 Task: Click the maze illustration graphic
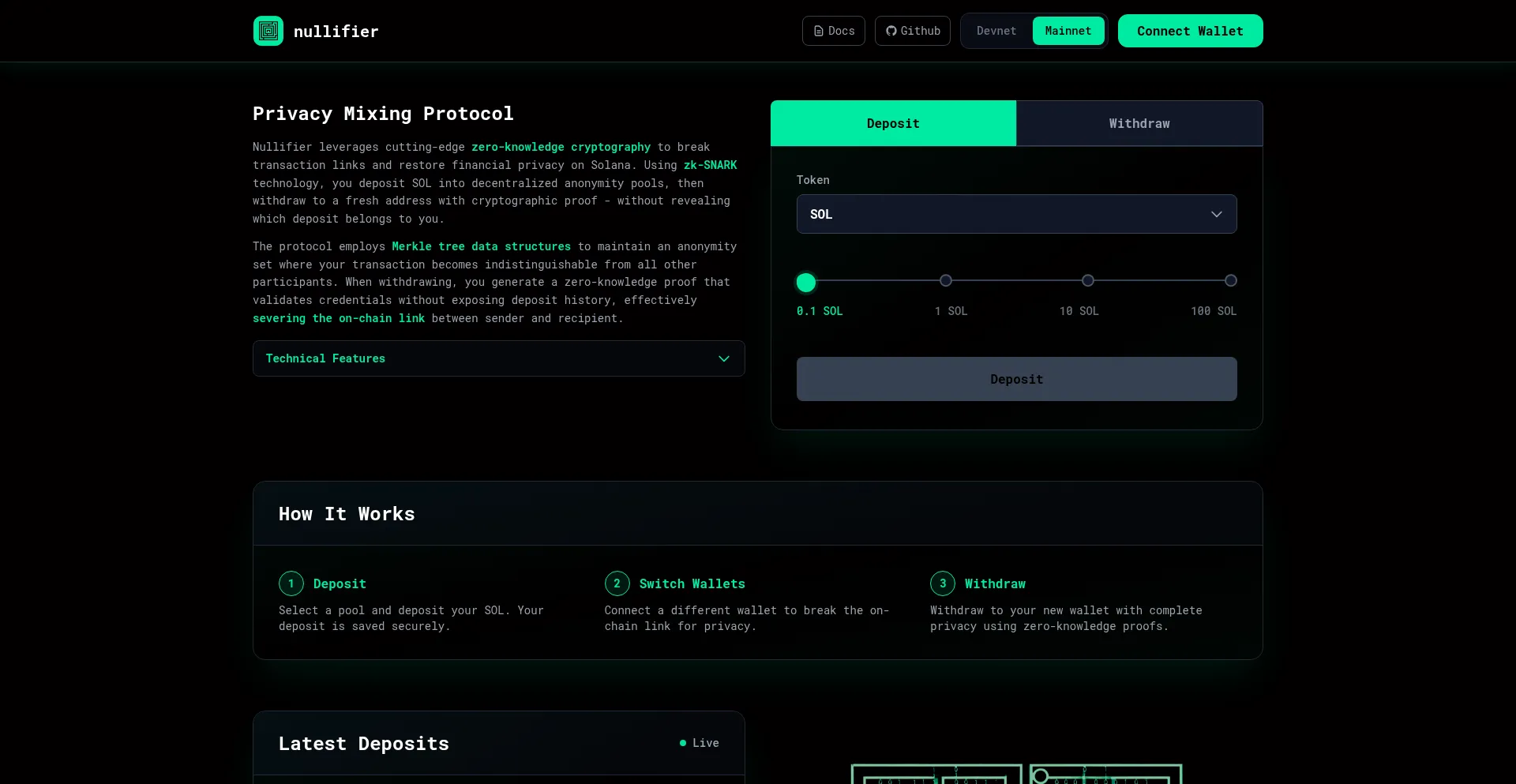(1016, 773)
